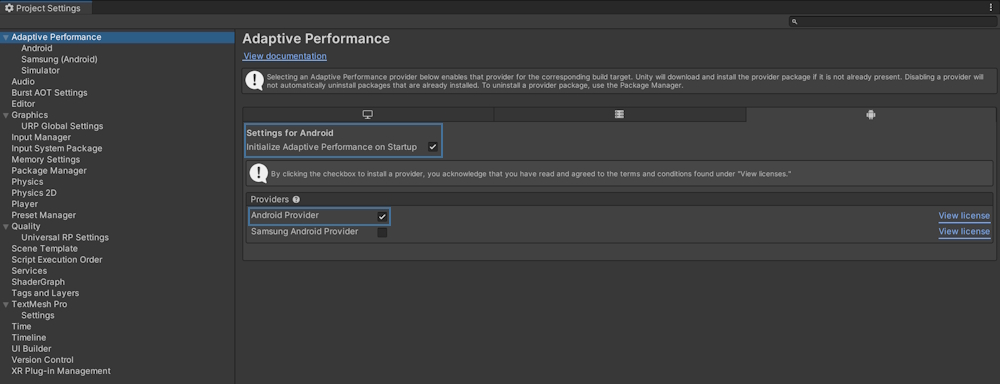Uncheck Initialize Adaptive Performance on Startup
Image resolution: width=1000 pixels, height=384 pixels.
coord(433,147)
